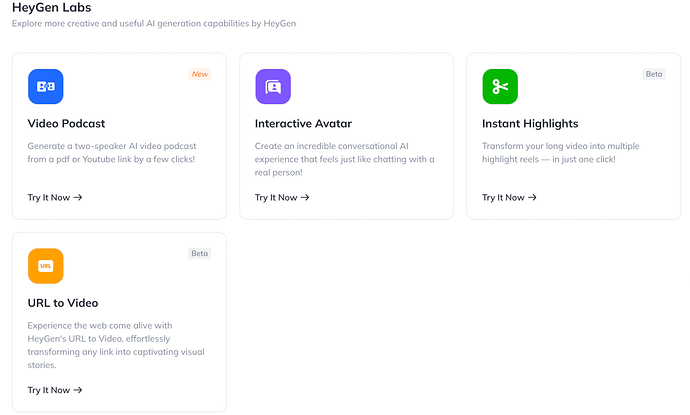Image resolution: width=690 pixels, height=415 pixels.
Task: Select the URL to Video title
Action: click(x=63, y=303)
